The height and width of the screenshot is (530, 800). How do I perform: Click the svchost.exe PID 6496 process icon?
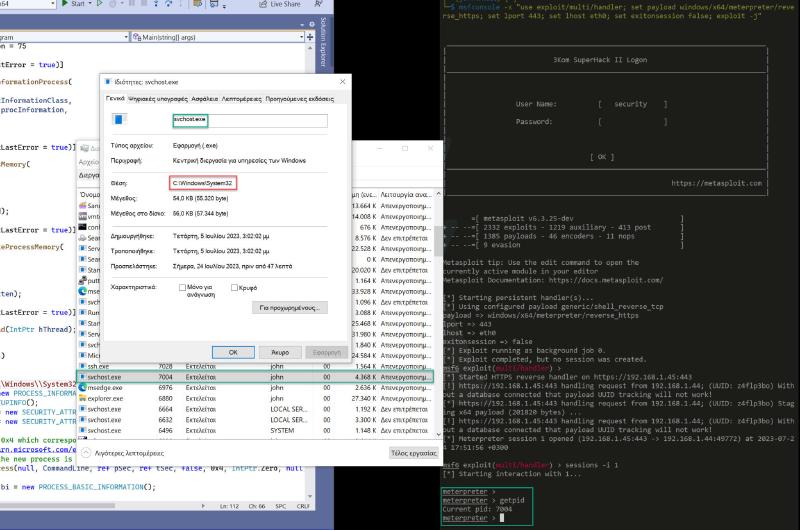83,431
